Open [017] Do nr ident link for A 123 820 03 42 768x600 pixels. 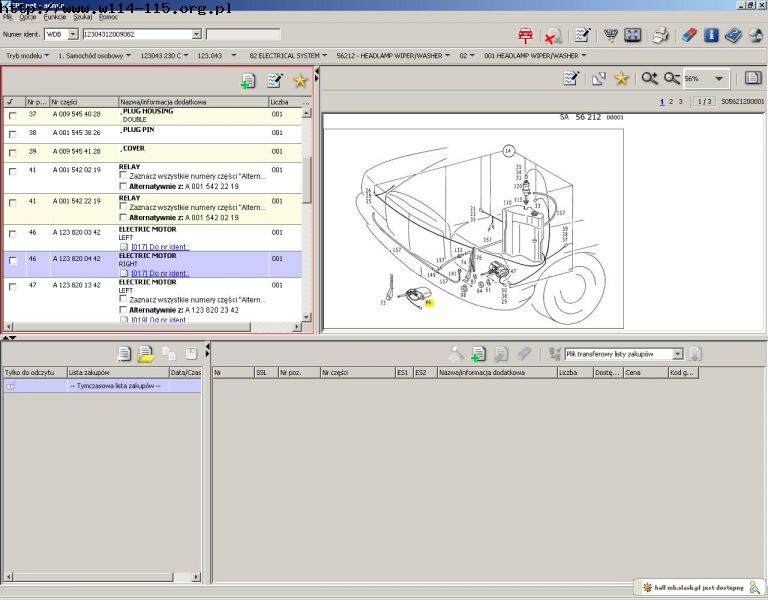tap(160, 247)
